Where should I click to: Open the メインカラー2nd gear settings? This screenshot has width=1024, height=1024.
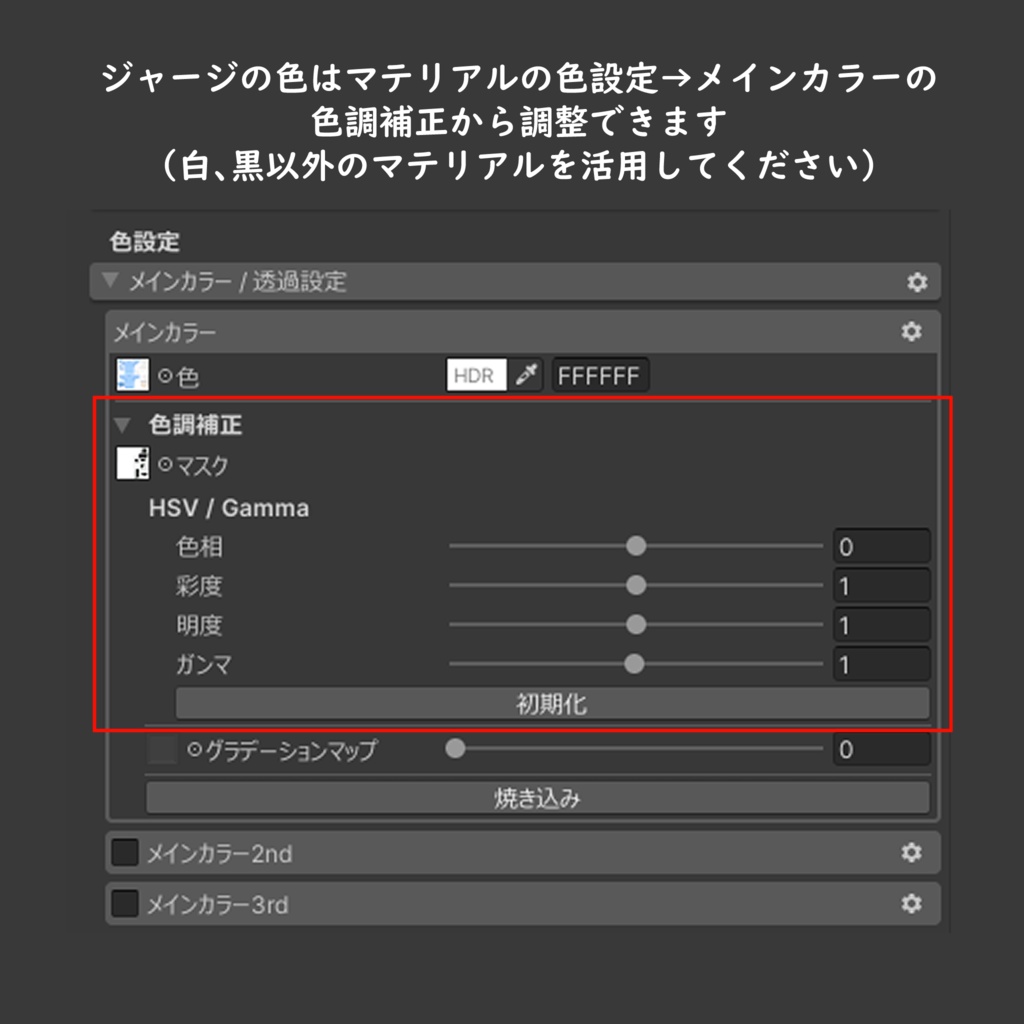912,852
